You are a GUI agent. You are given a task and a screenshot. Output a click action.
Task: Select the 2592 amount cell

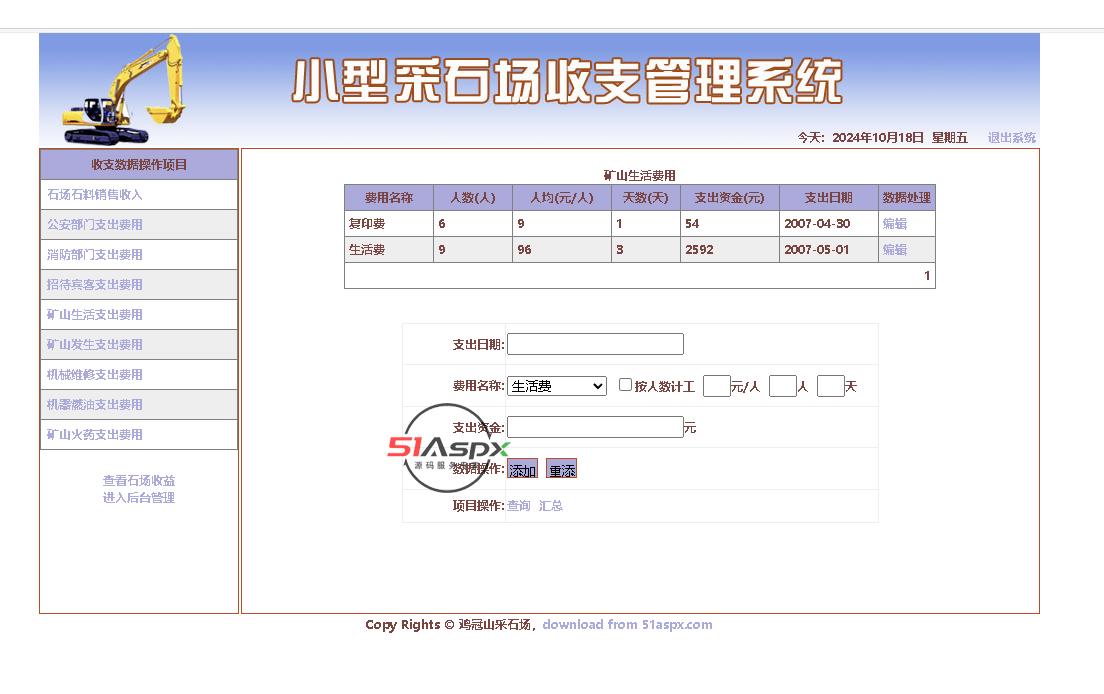point(729,250)
